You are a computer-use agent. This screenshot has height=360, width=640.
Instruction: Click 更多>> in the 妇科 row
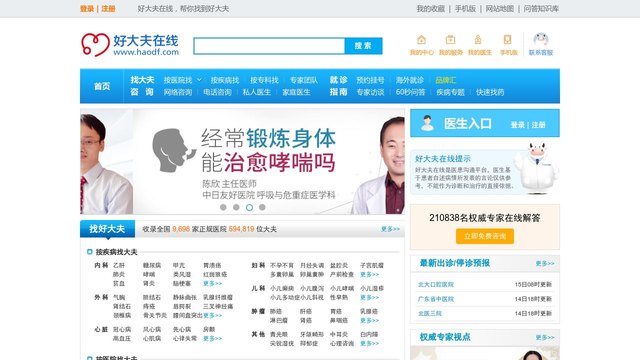[x=369, y=274]
